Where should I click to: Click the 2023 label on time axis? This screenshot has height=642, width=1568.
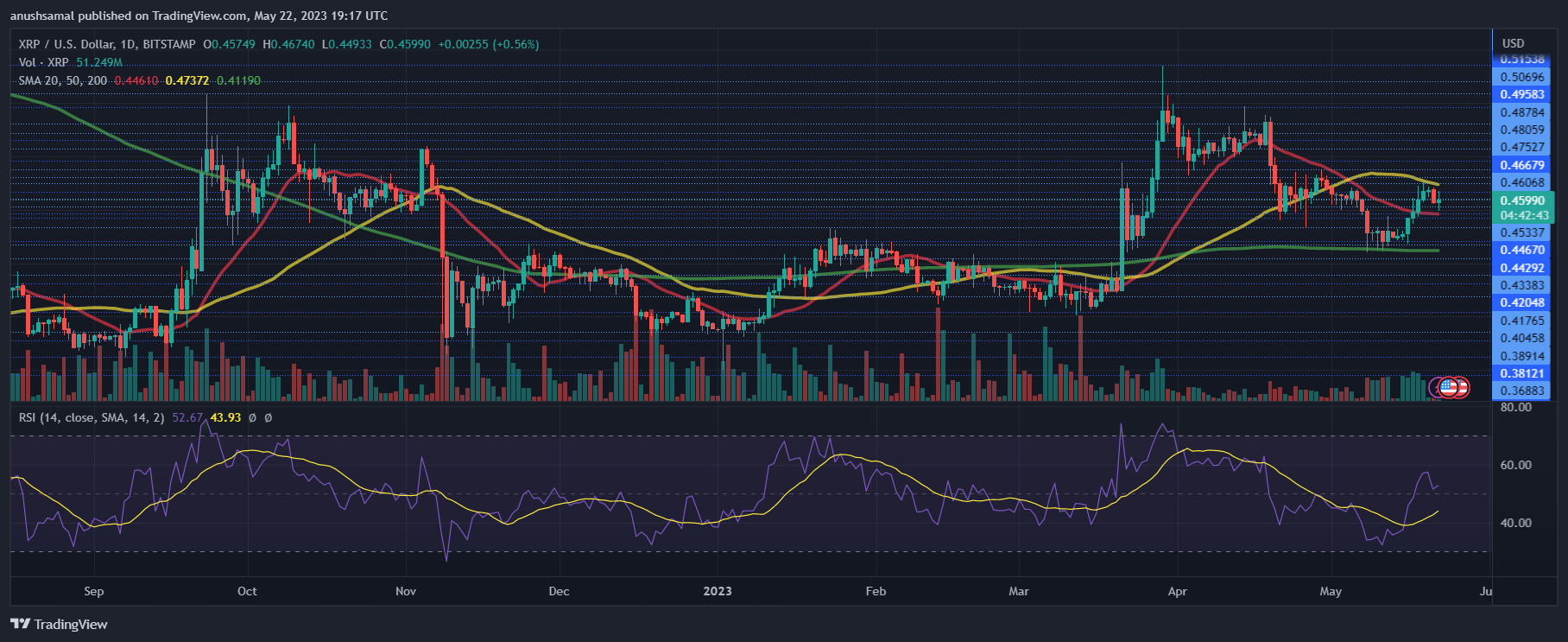[x=718, y=591]
